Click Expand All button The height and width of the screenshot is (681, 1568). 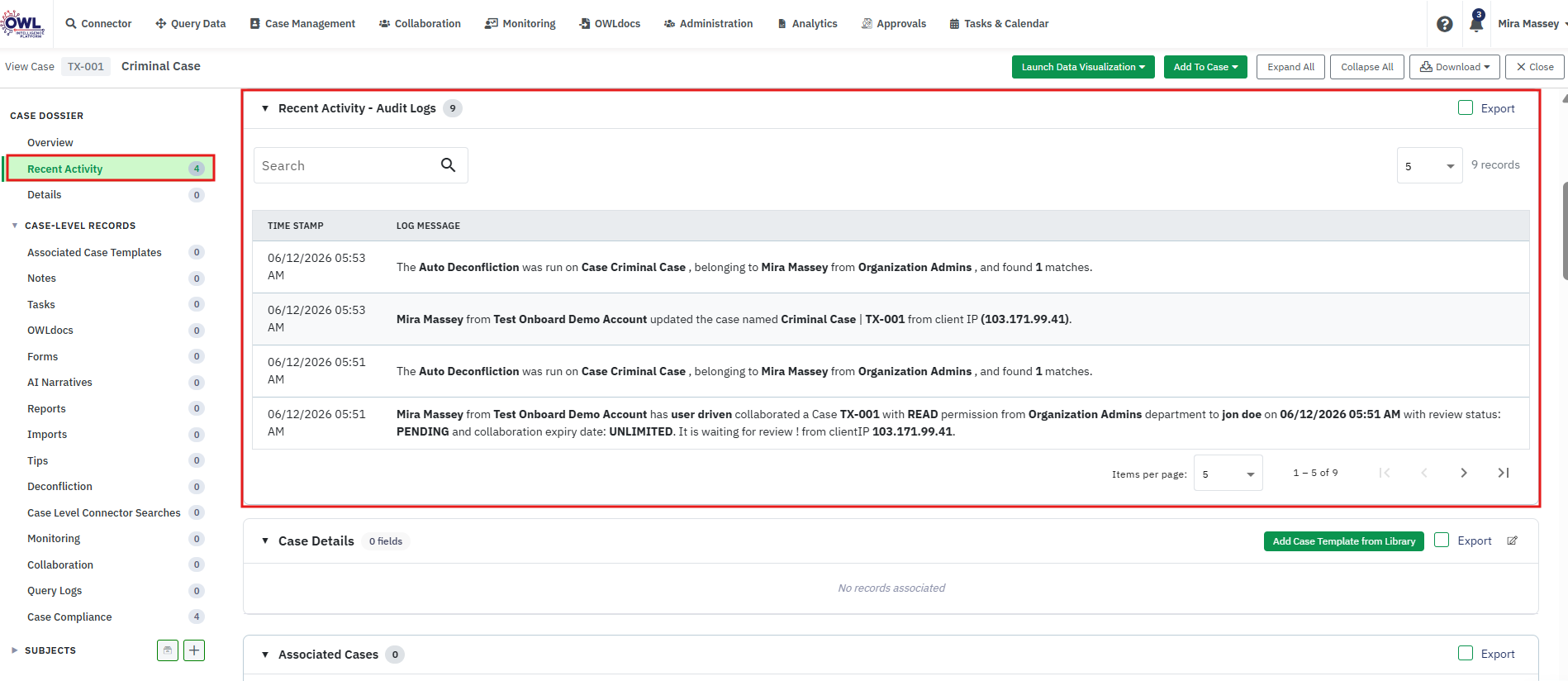pyautogui.click(x=1291, y=67)
